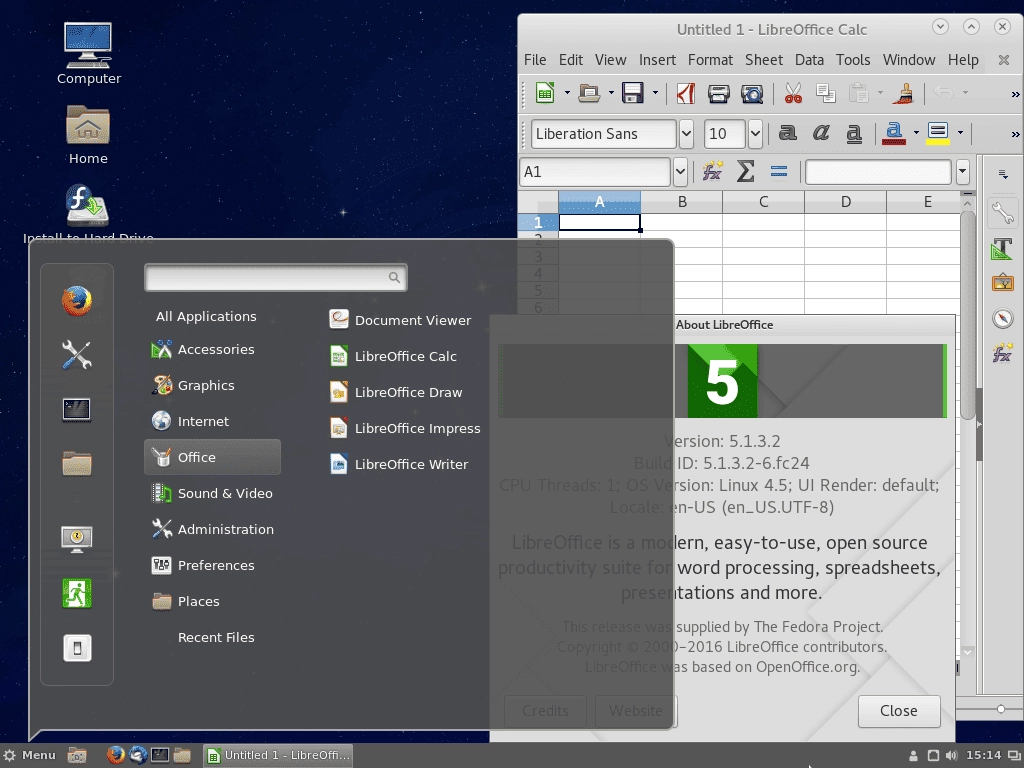Open the Name Box dropdown
This screenshot has width=1024, height=768.
coord(680,172)
